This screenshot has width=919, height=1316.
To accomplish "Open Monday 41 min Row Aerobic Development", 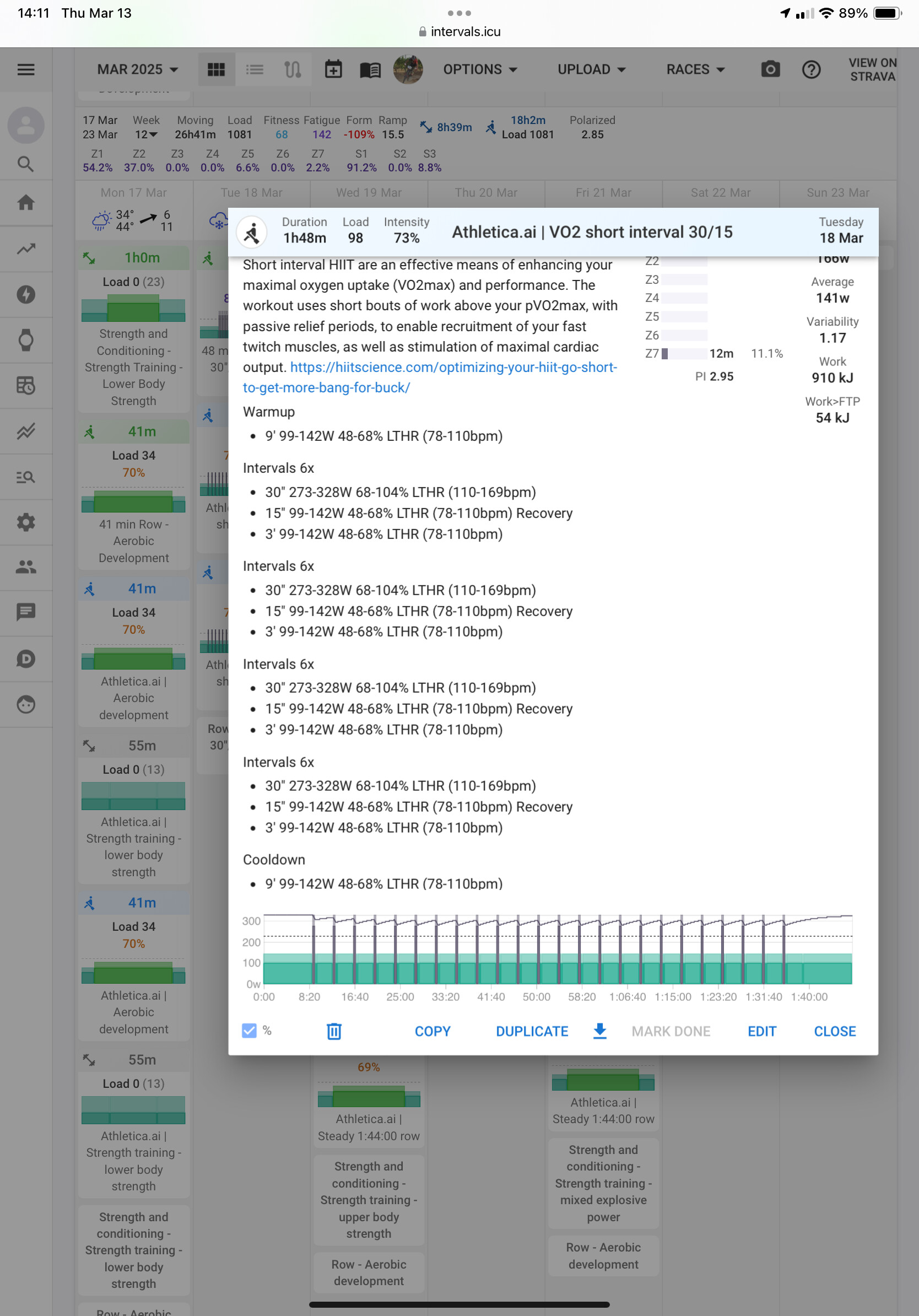I will (x=133, y=495).
